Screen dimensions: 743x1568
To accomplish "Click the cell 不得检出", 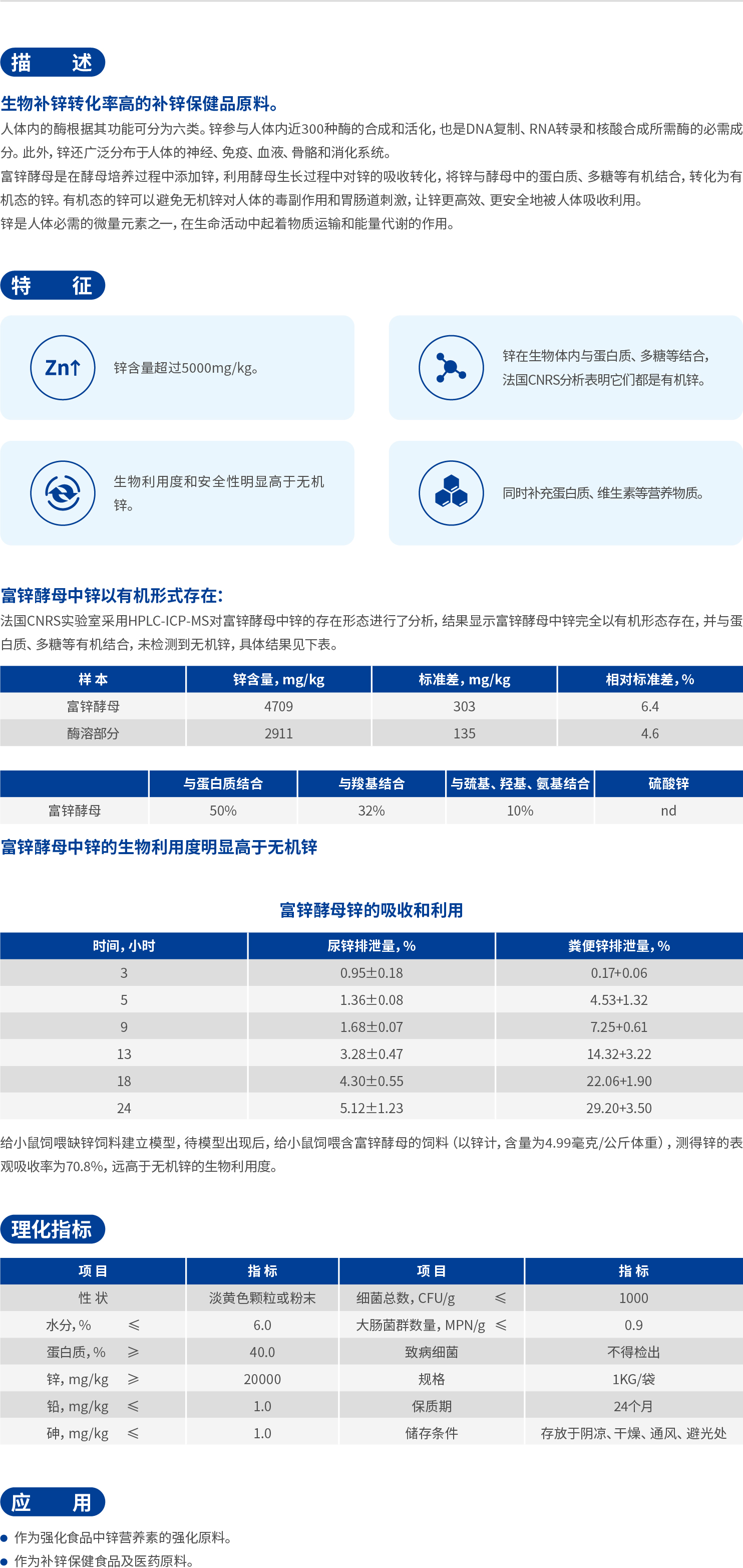I will pos(633,1352).
